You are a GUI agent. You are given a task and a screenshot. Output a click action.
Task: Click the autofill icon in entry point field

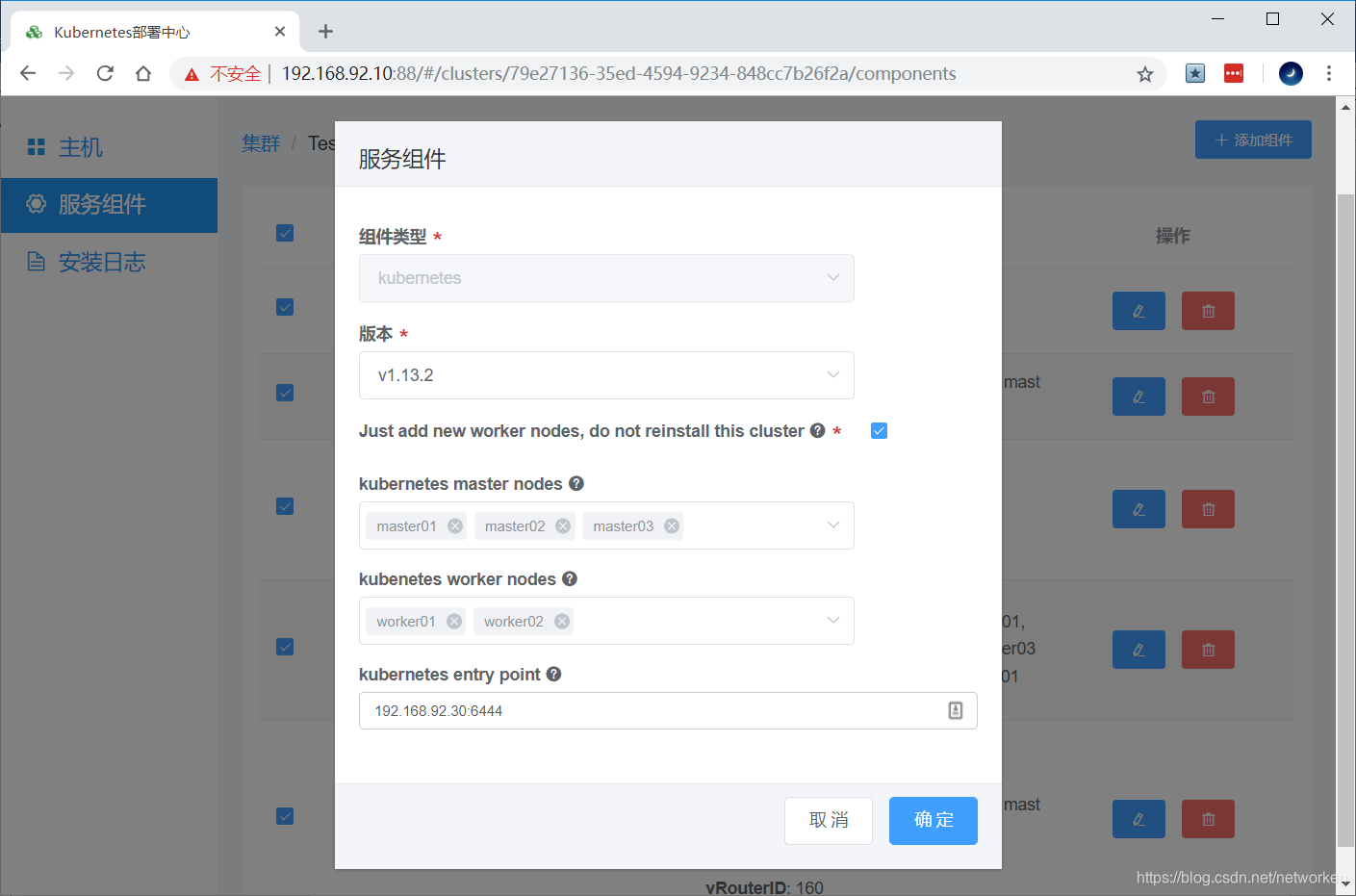956,710
